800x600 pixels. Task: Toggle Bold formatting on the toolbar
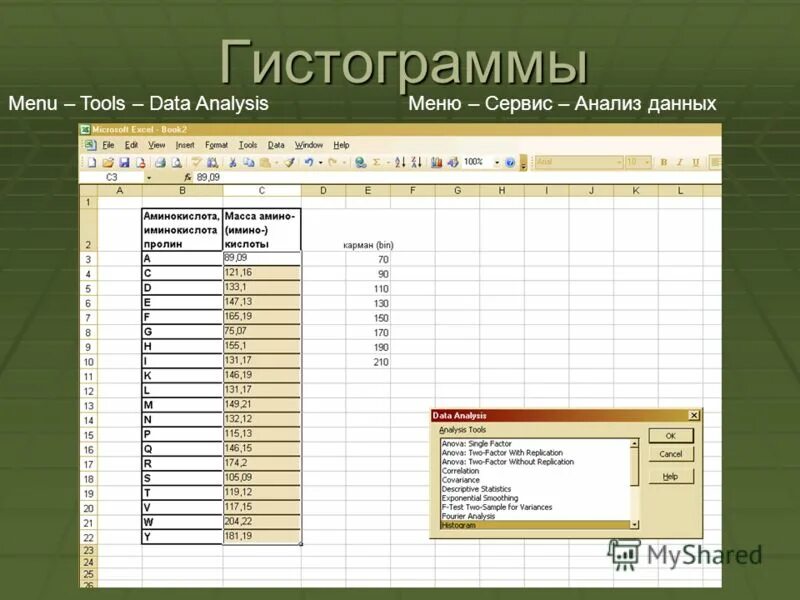(x=664, y=160)
